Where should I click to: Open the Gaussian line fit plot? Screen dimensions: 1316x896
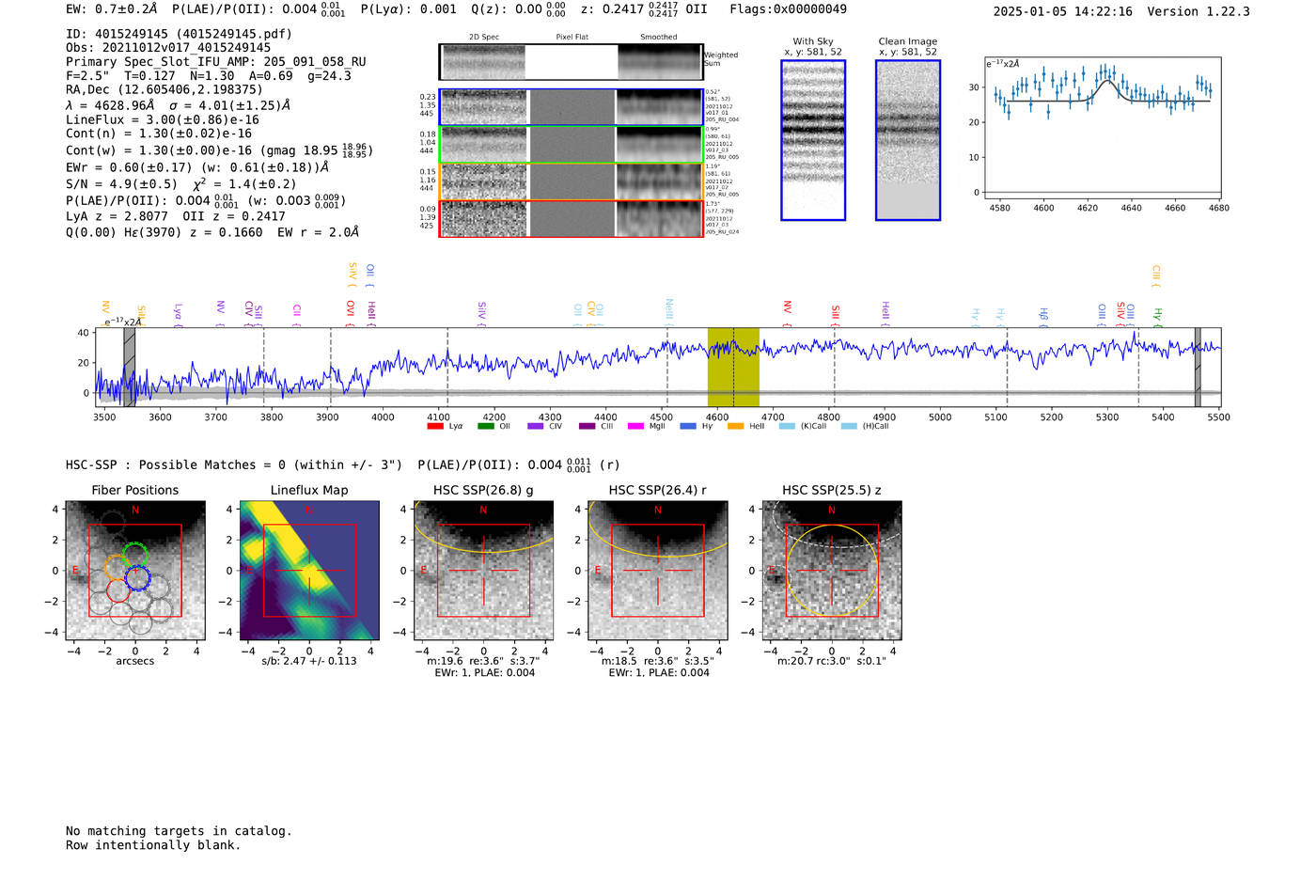point(1102,127)
